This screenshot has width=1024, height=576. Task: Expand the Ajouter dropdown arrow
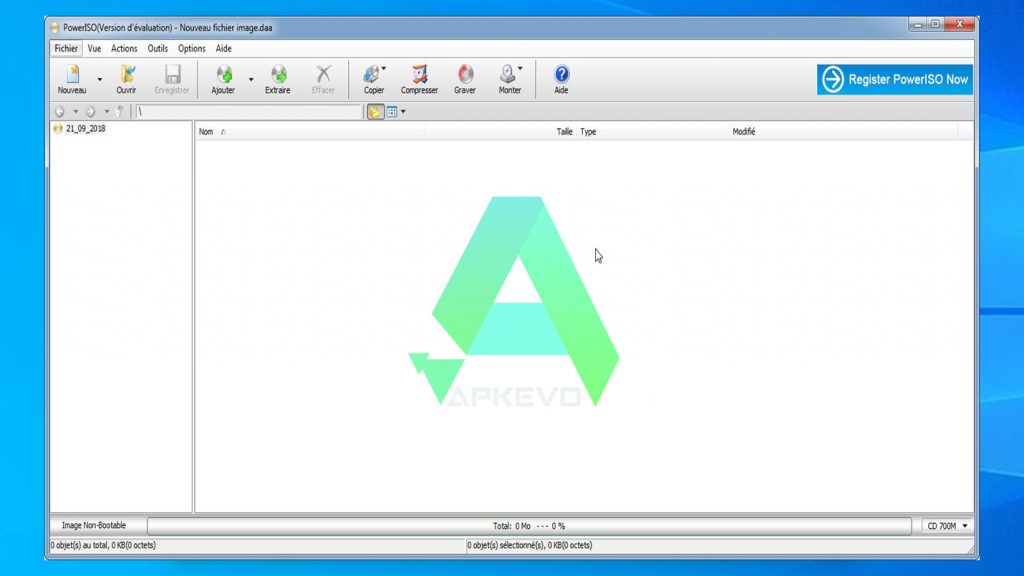pyautogui.click(x=251, y=79)
